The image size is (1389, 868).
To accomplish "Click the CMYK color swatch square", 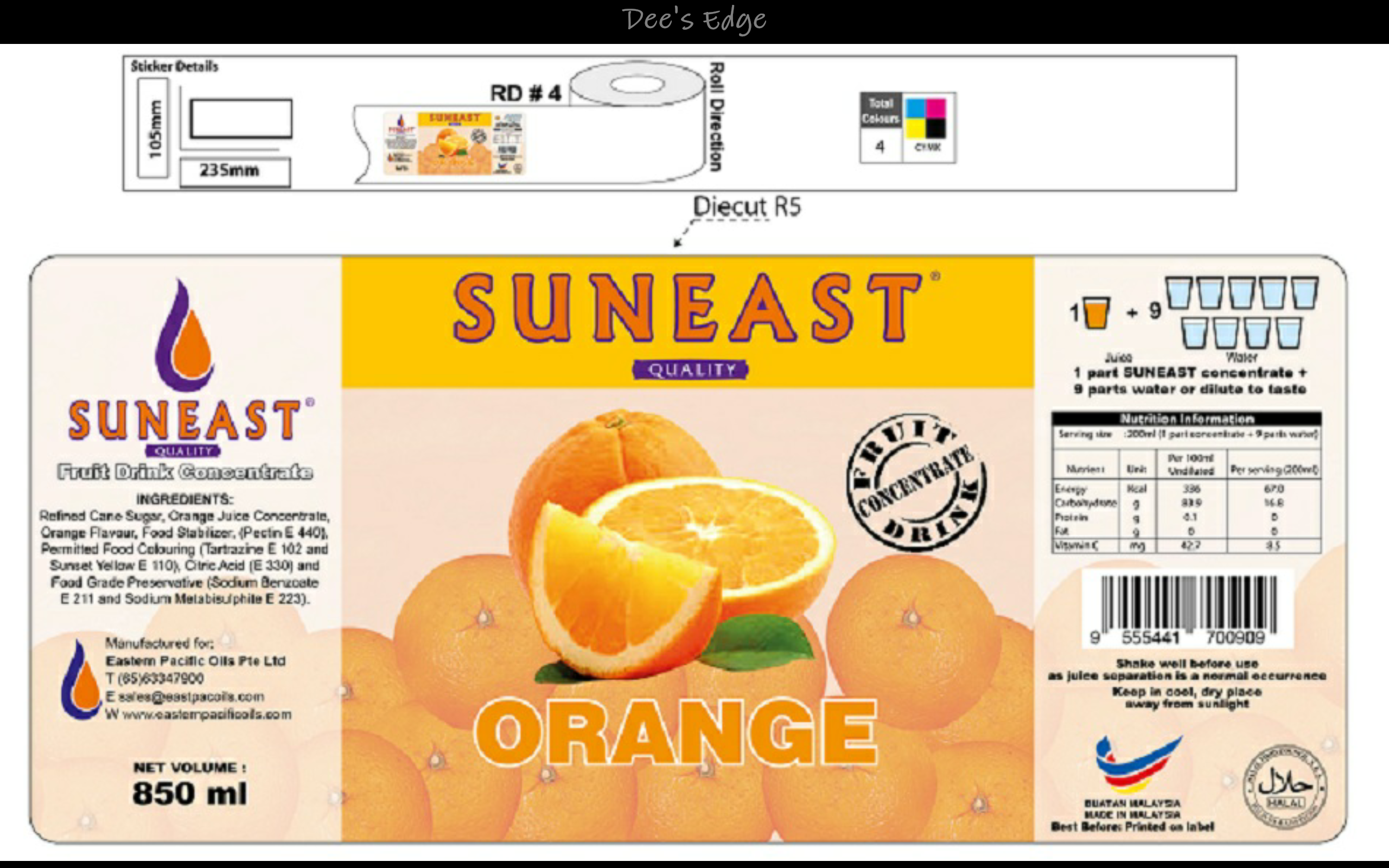I will pyautogui.click(x=925, y=118).
